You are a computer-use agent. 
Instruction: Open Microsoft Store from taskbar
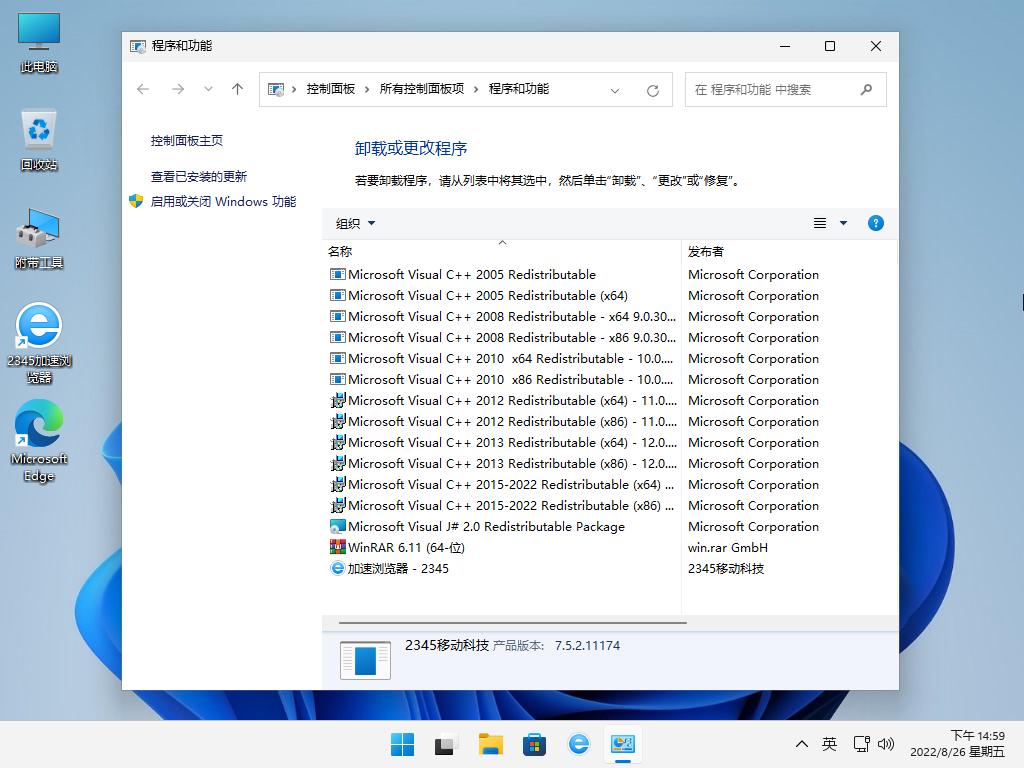point(534,744)
